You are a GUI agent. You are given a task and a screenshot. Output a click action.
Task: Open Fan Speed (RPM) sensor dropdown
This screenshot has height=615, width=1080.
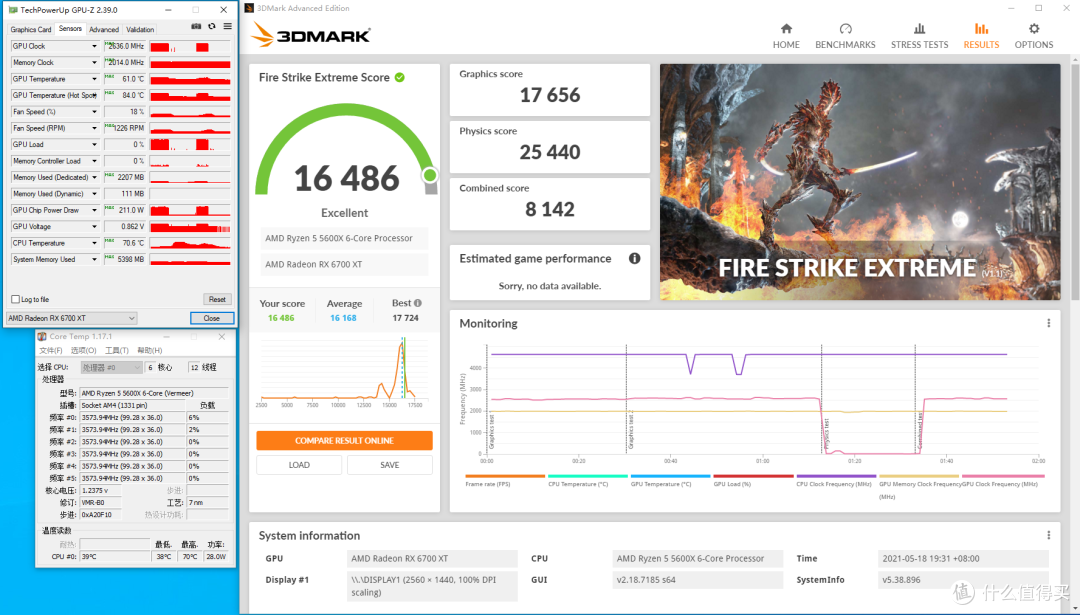pos(94,128)
